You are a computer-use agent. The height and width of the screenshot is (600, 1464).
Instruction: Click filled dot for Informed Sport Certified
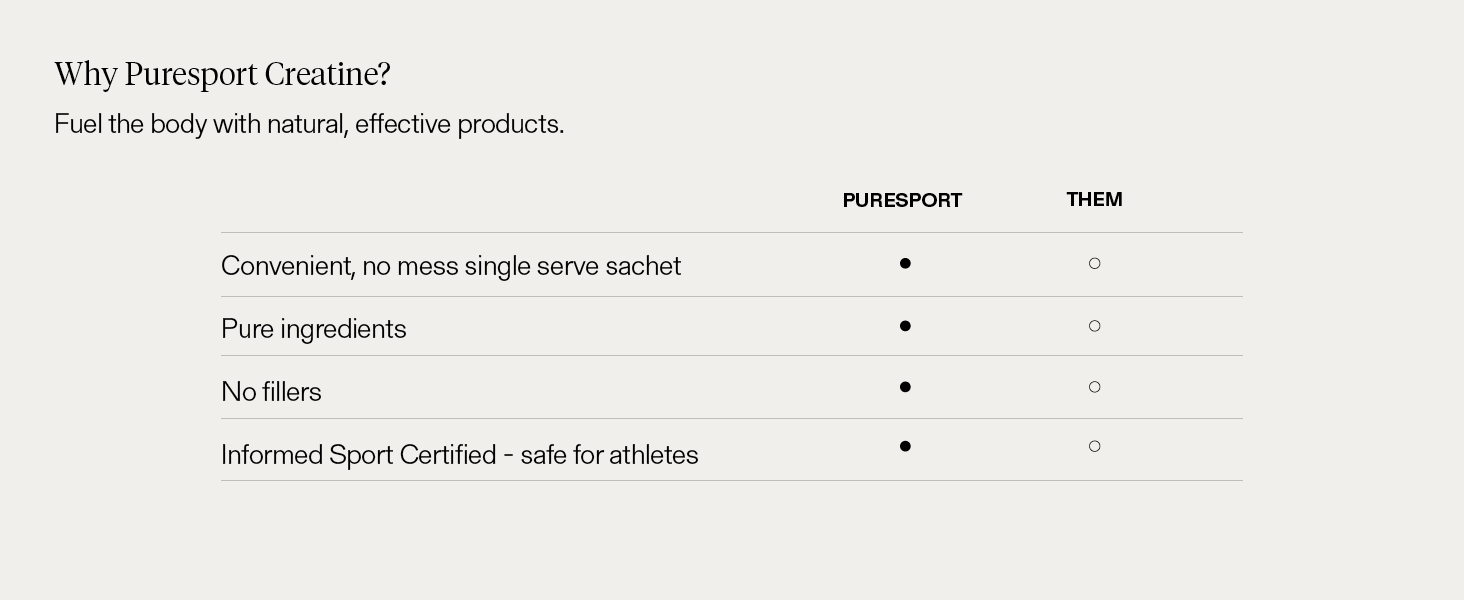tap(905, 447)
